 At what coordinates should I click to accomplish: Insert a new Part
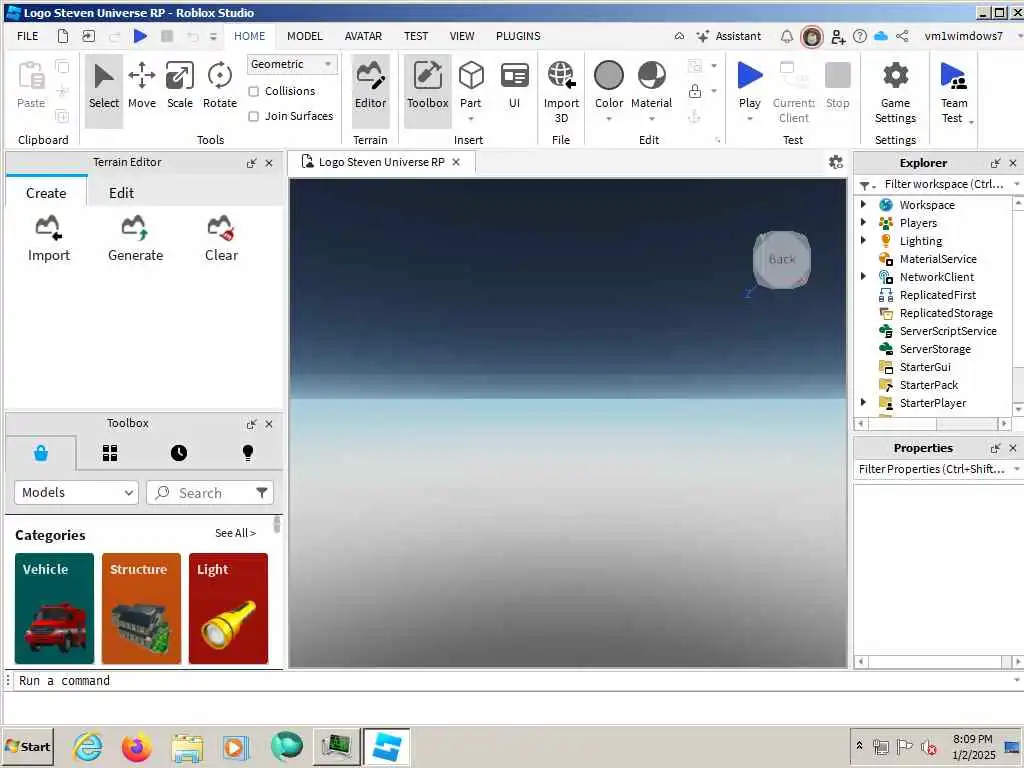470,84
